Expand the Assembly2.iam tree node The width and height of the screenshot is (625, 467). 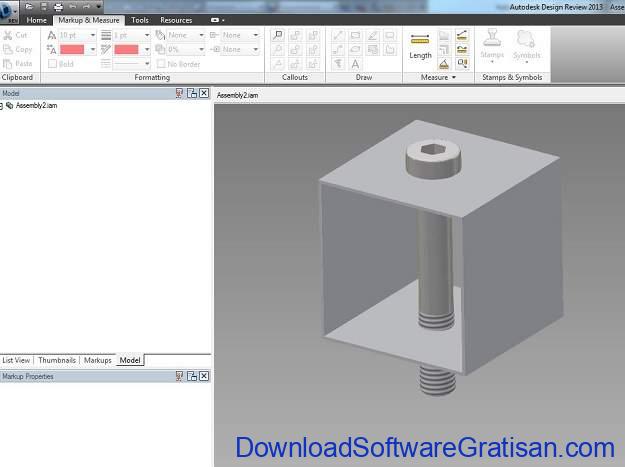[x=1, y=106]
